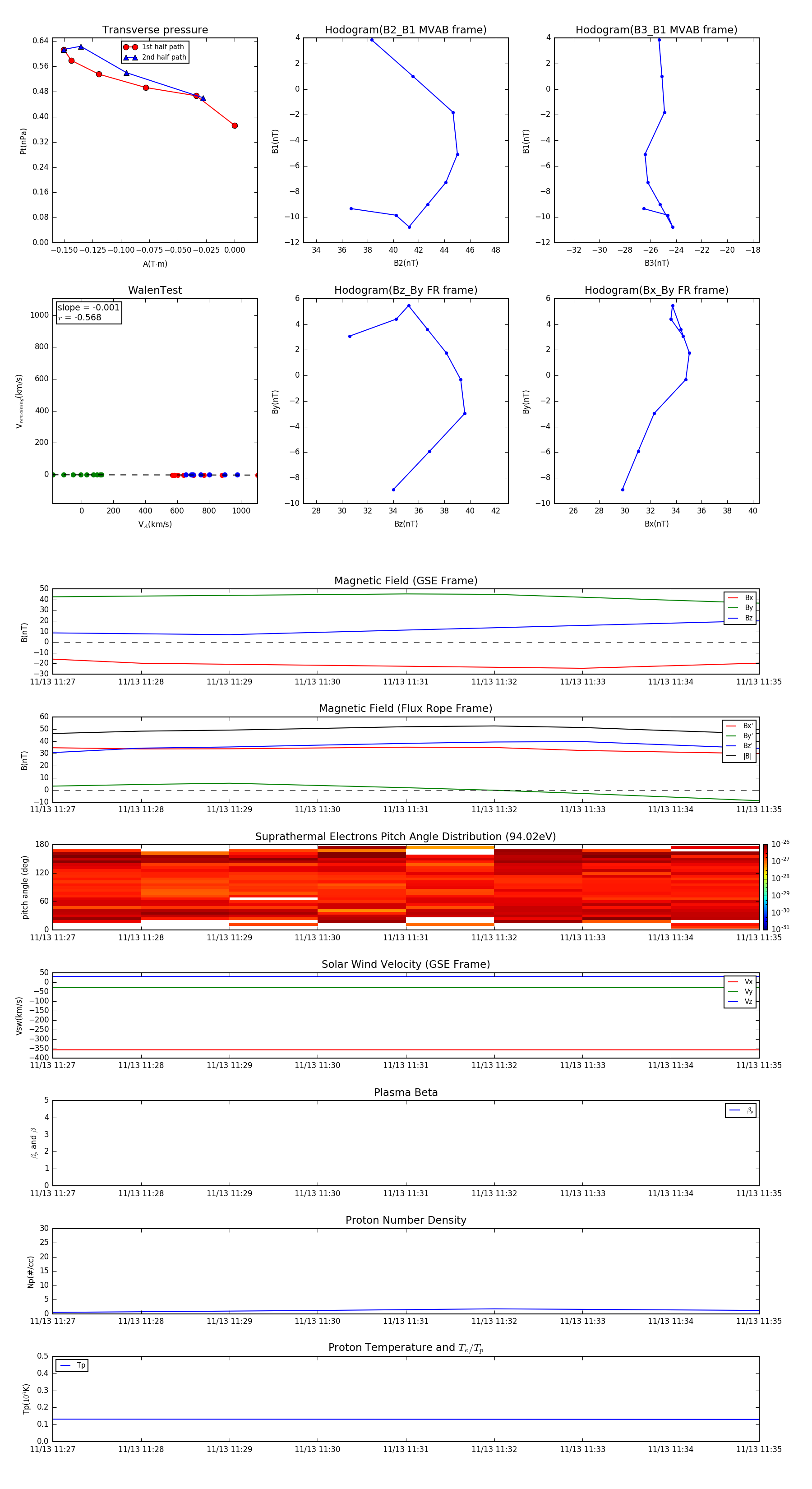Click the 'By' legend entry in GSE plot

tap(740, 607)
